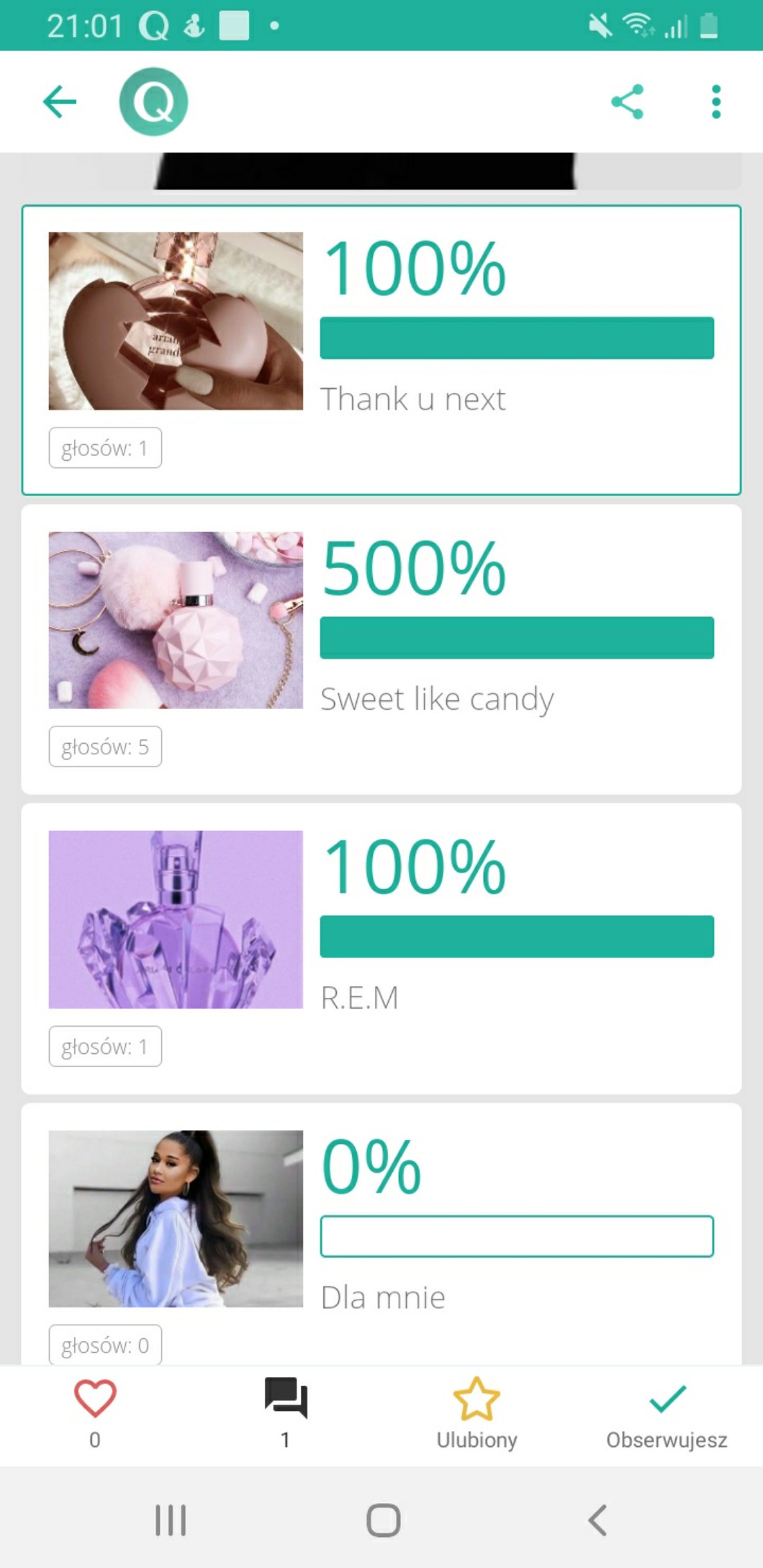Open comments via speech bubble icon

click(x=286, y=1399)
